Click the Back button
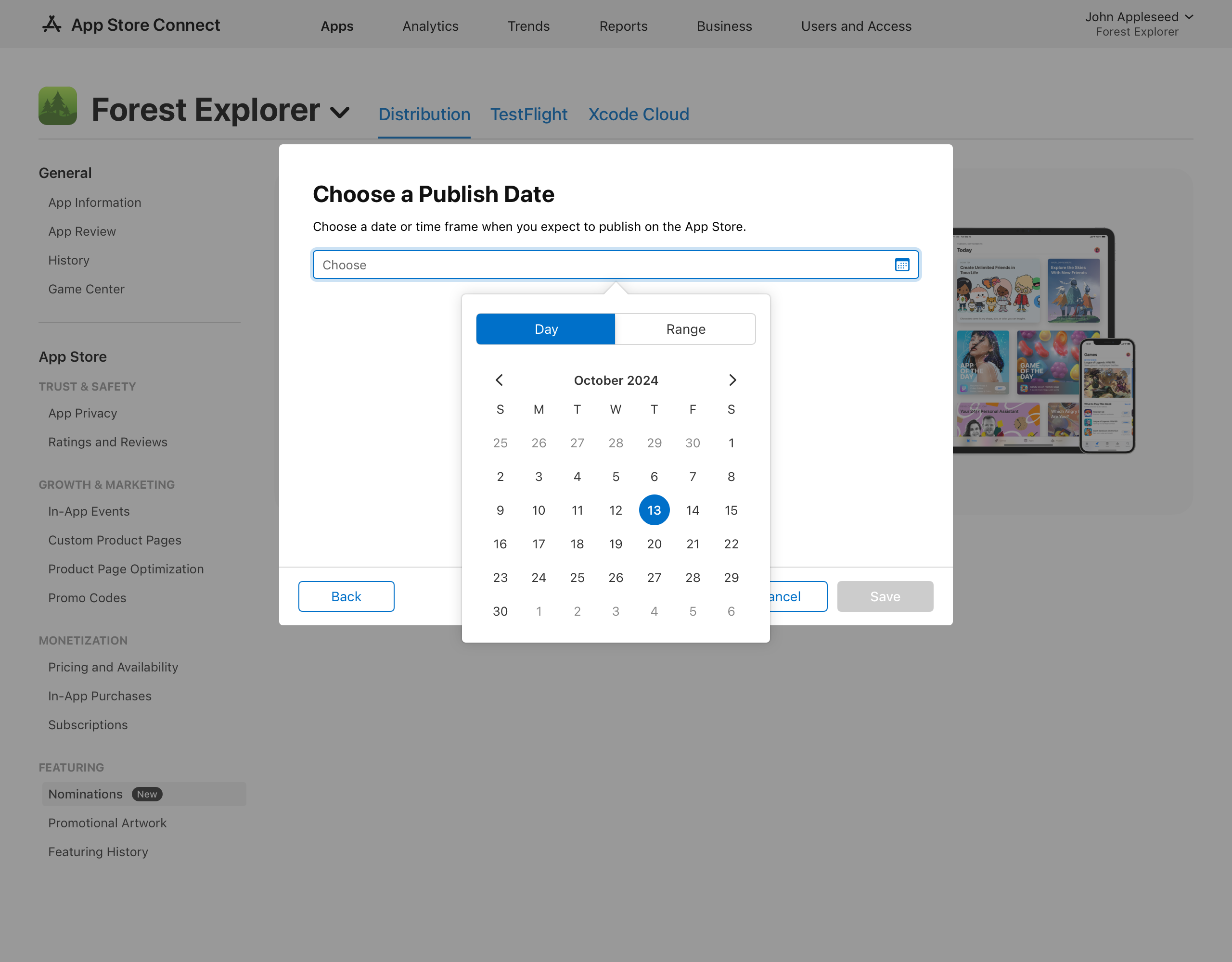Image resolution: width=1232 pixels, height=962 pixels. coord(346,596)
